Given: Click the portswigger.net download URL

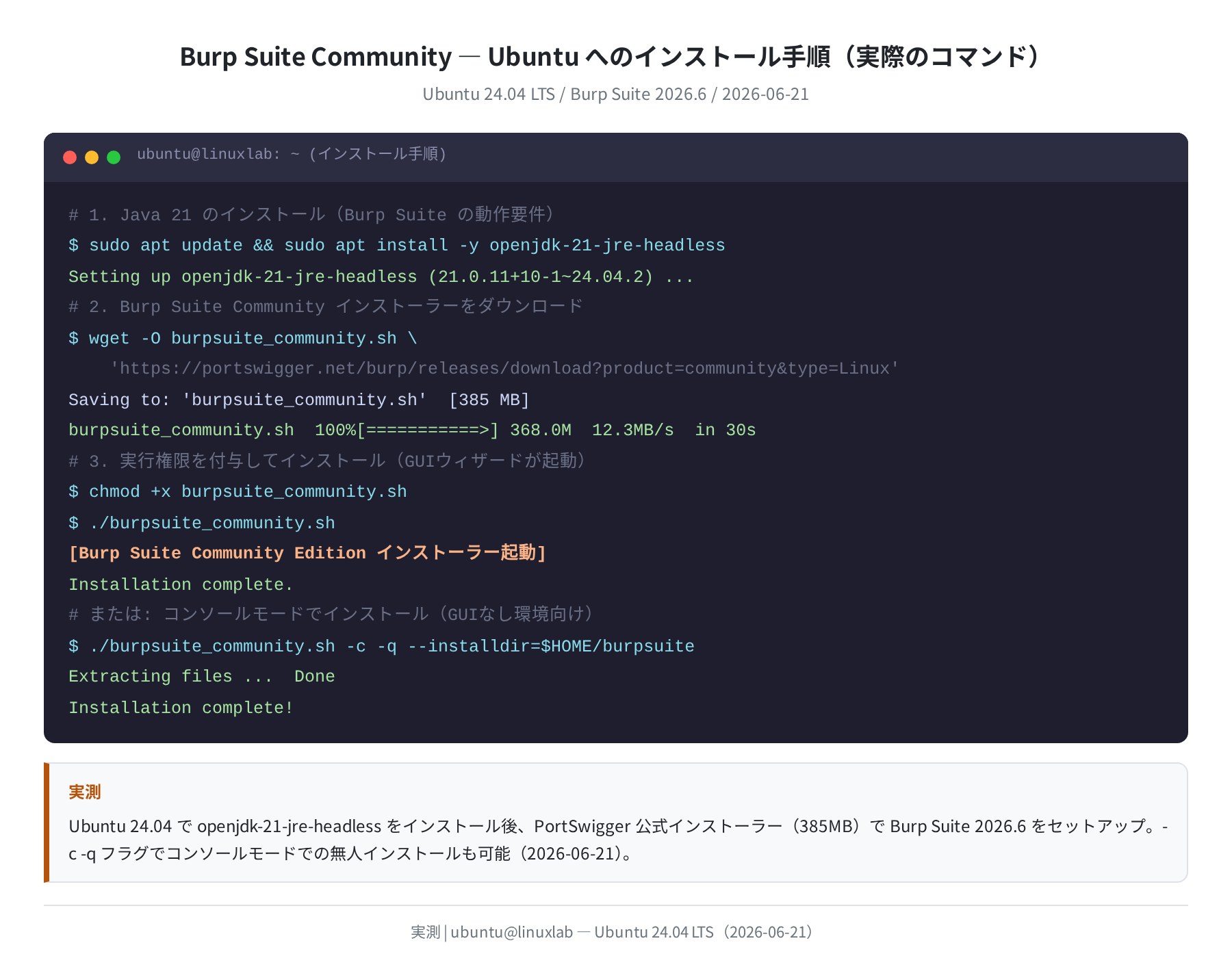Looking at the screenshot, I should pos(504,369).
